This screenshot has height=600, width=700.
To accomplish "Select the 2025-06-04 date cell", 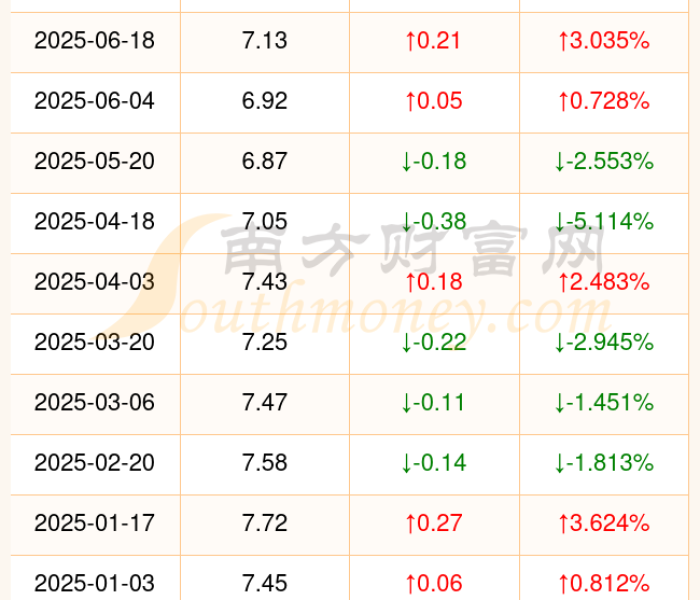I will pos(94,101).
